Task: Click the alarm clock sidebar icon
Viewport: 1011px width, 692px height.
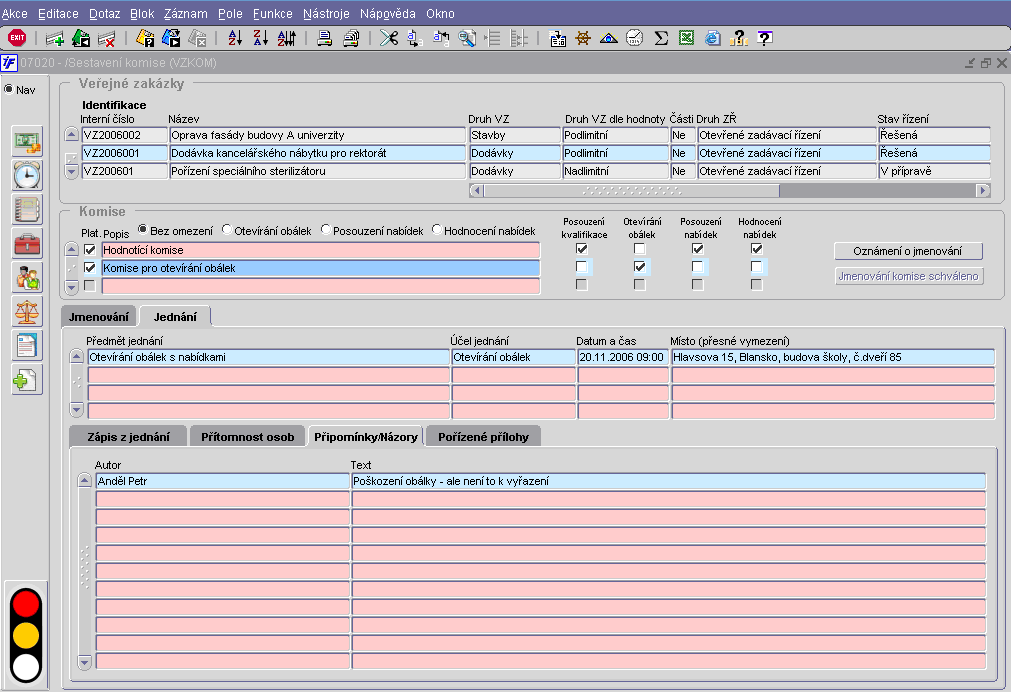Action: click(27, 175)
